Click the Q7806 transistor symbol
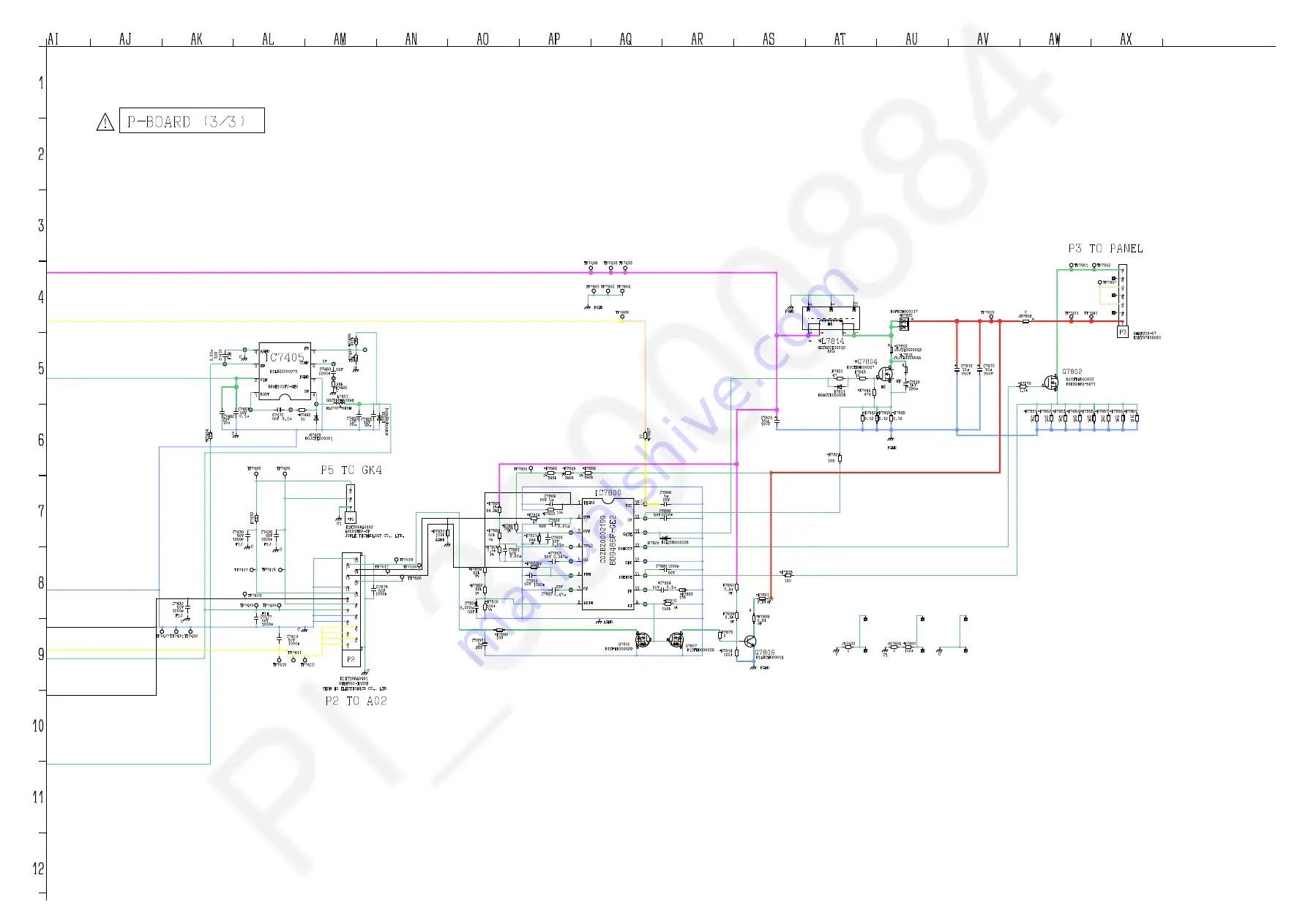The image size is (1308, 924). [x=751, y=641]
